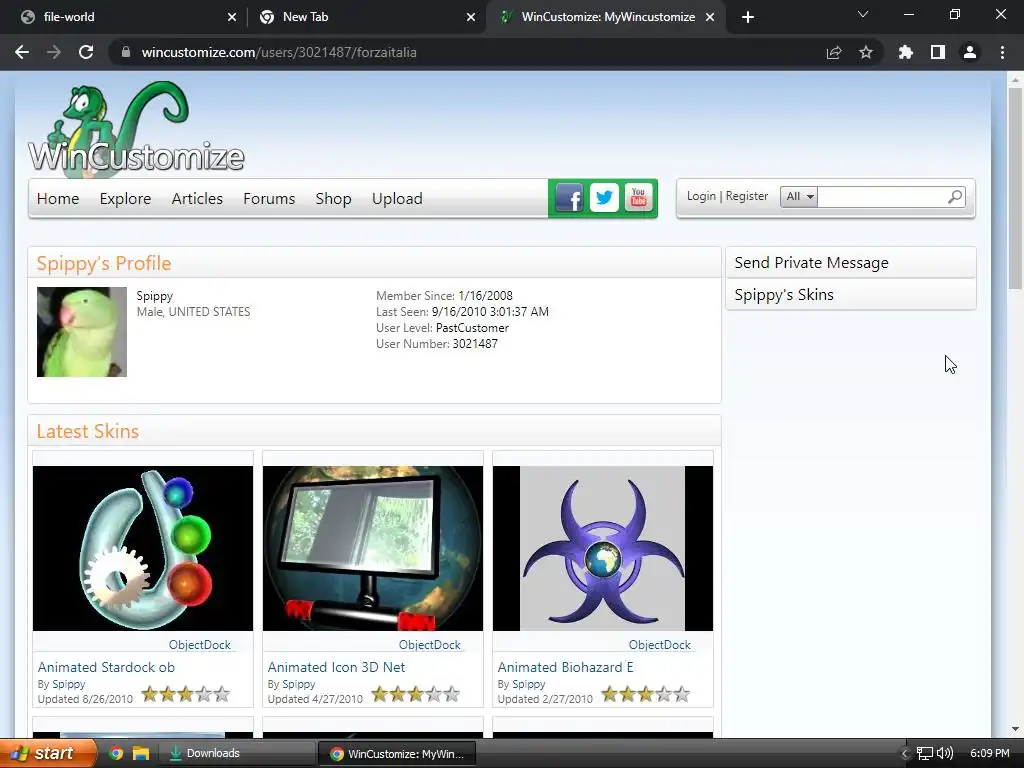The image size is (1024, 768).
Task: Click the purple biohazard thumbnail
Action: tap(603, 548)
